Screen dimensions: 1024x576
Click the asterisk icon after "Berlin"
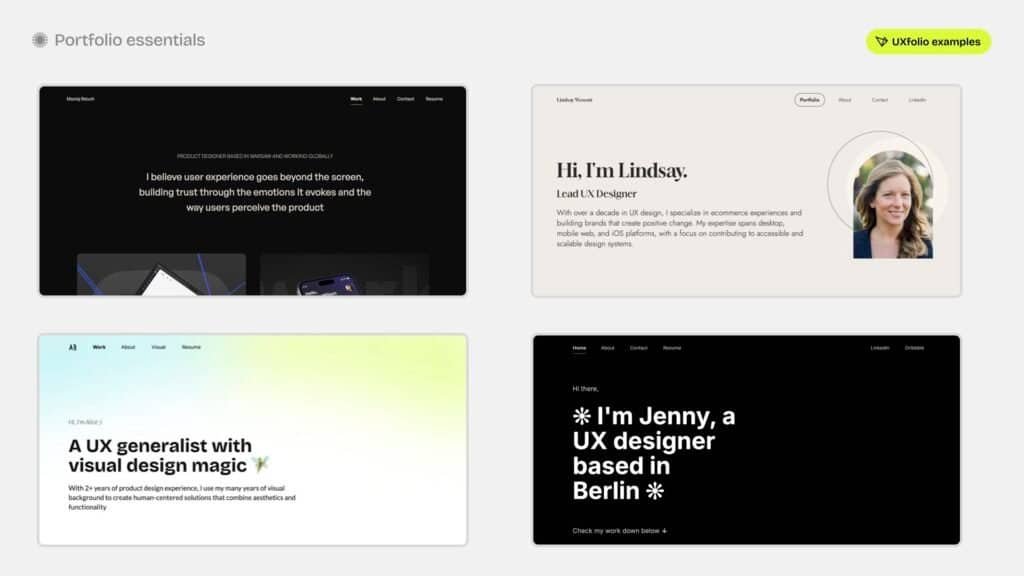point(655,490)
